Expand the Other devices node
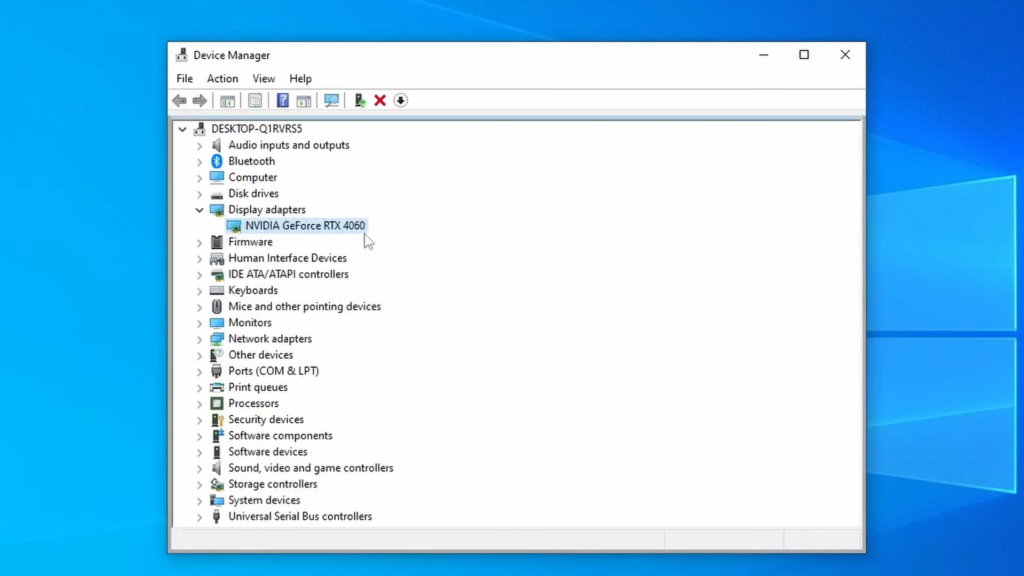 click(x=199, y=356)
